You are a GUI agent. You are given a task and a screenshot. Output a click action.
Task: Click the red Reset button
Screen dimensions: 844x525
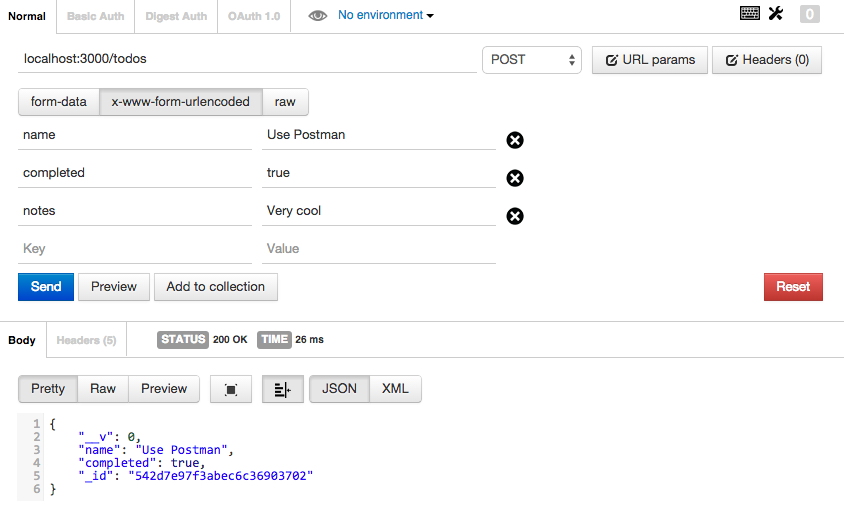pyautogui.click(x=793, y=287)
